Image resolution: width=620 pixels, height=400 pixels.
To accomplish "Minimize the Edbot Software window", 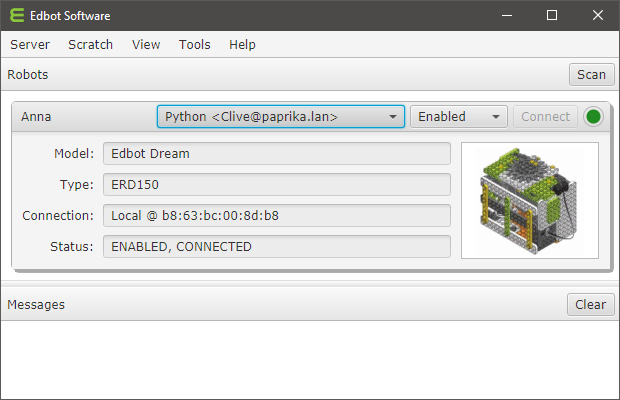I will [507, 15].
